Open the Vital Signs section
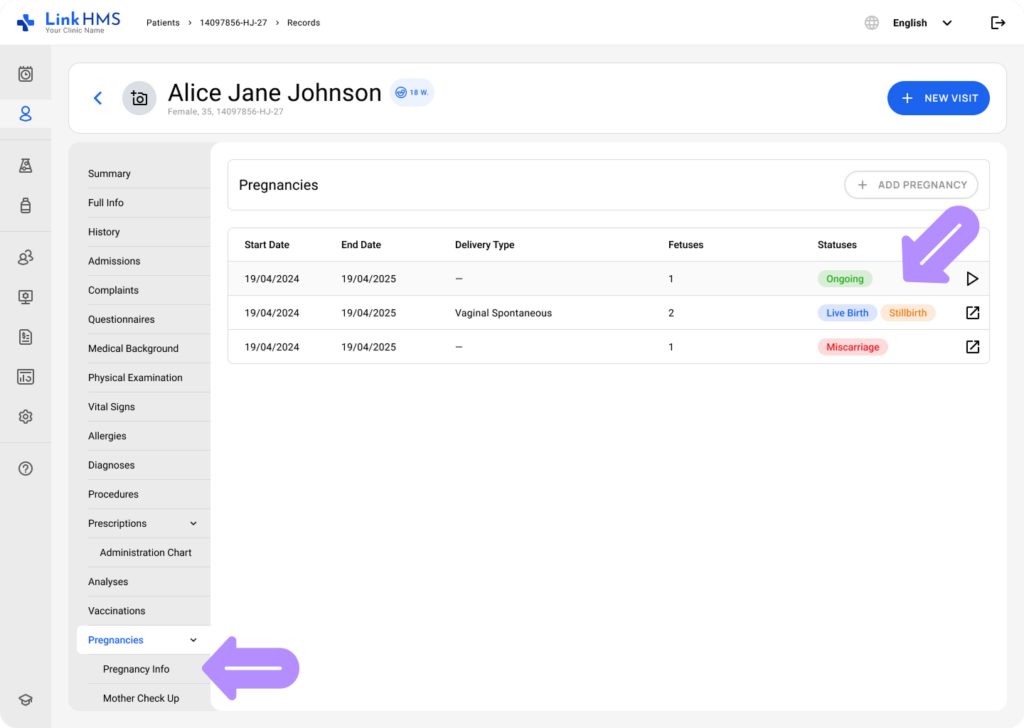This screenshot has width=1024, height=728. 111,407
